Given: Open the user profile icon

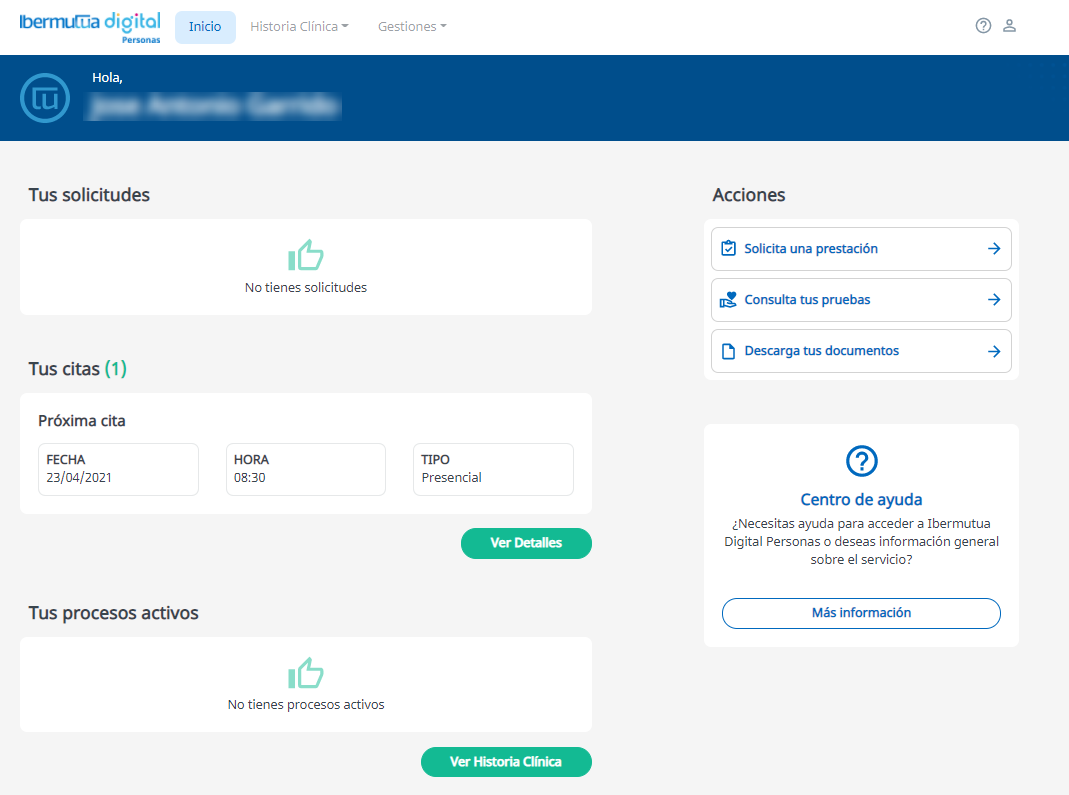Looking at the screenshot, I should point(1009,26).
